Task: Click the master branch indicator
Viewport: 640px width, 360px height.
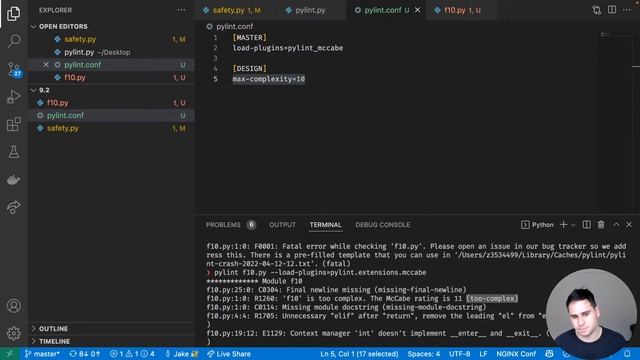Action: [42, 354]
